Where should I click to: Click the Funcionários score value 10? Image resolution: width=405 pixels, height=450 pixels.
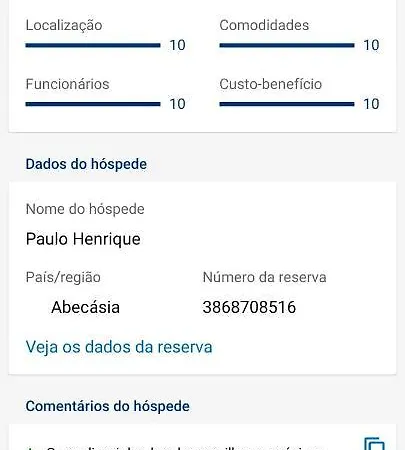177,104
